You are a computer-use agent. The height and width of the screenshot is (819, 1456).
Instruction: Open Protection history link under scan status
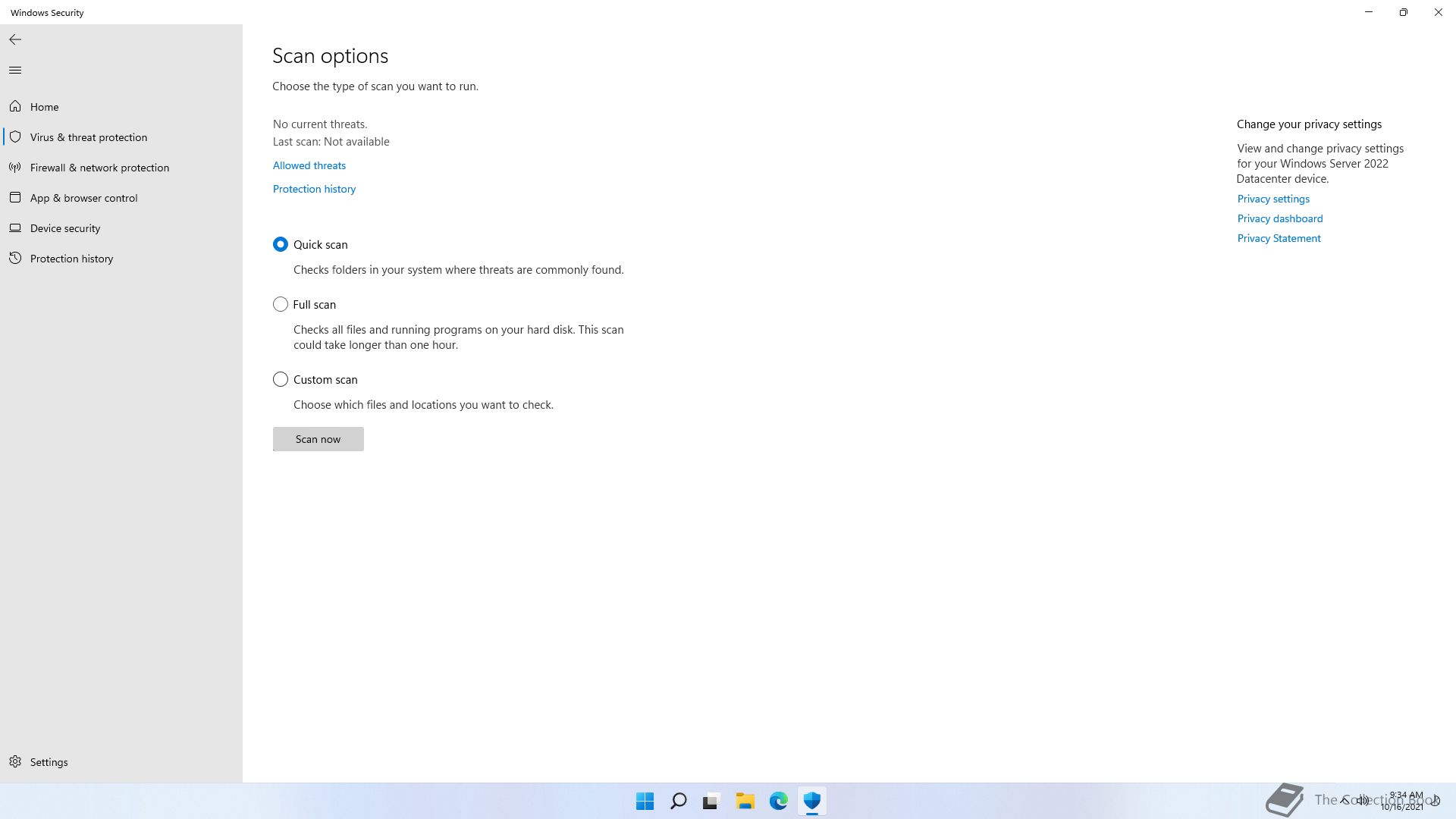(x=315, y=189)
